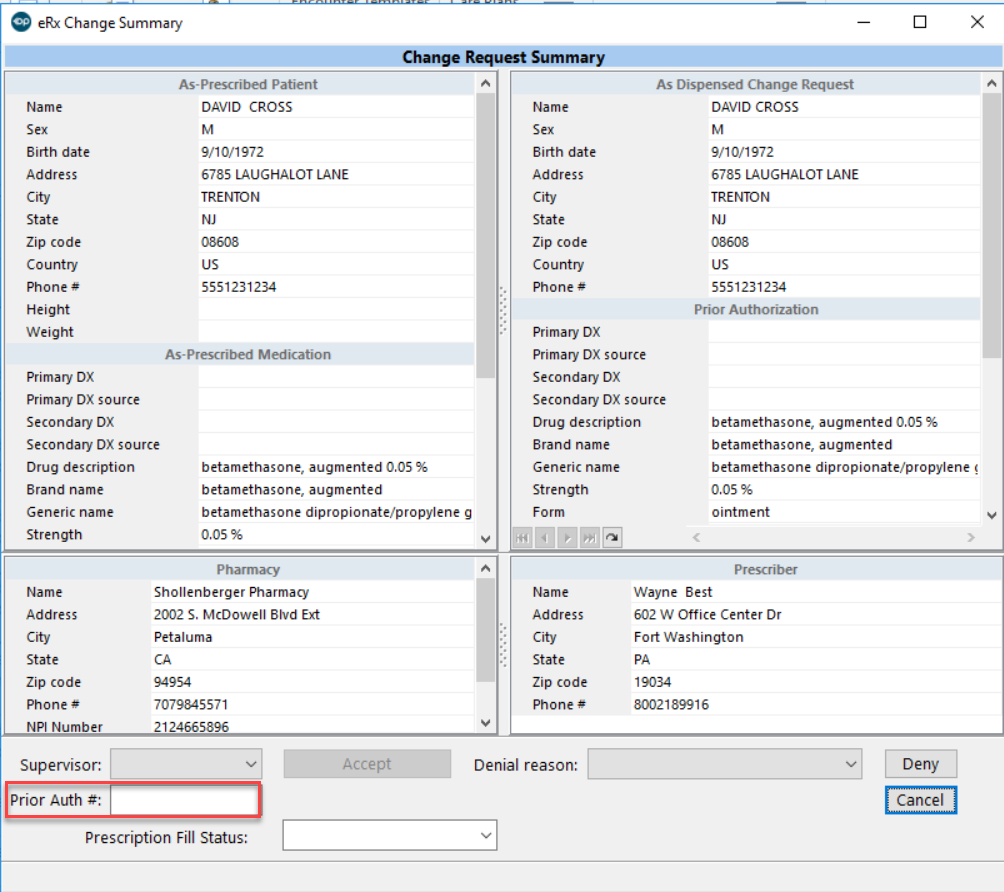Select pharmacy address 2002 S. McDowell Blvd Ext
1004x892 pixels.
point(236,615)
